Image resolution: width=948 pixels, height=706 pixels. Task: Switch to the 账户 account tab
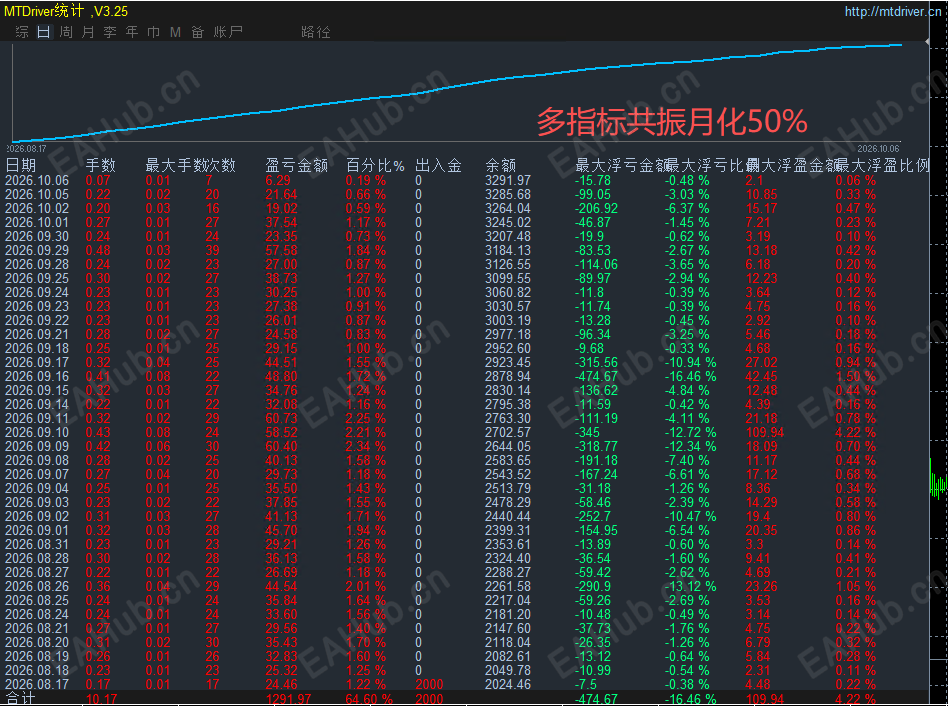pyautogui.click(x=228, y=31)
